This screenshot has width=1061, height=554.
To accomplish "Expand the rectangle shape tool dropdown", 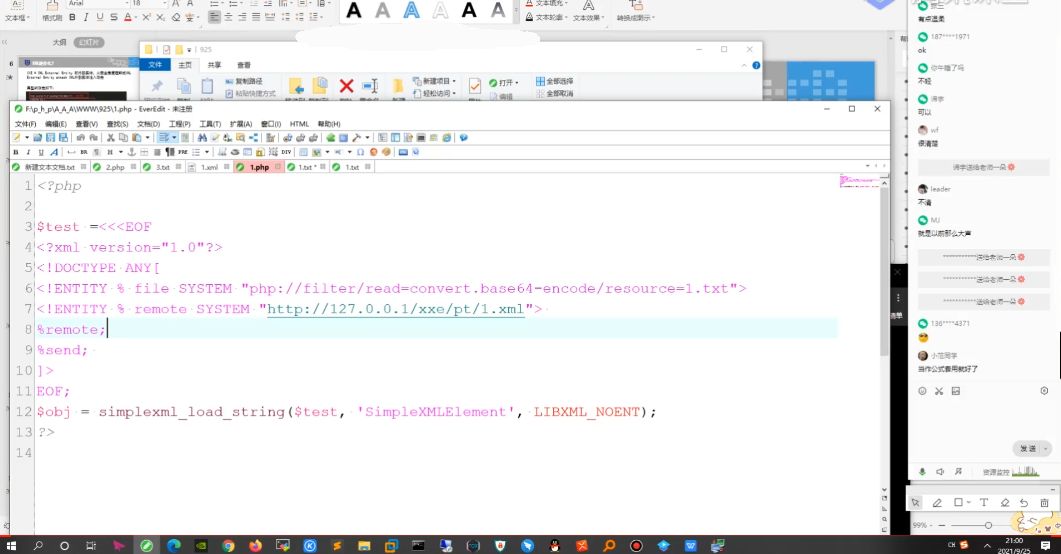I will click(x=969, y=503).
